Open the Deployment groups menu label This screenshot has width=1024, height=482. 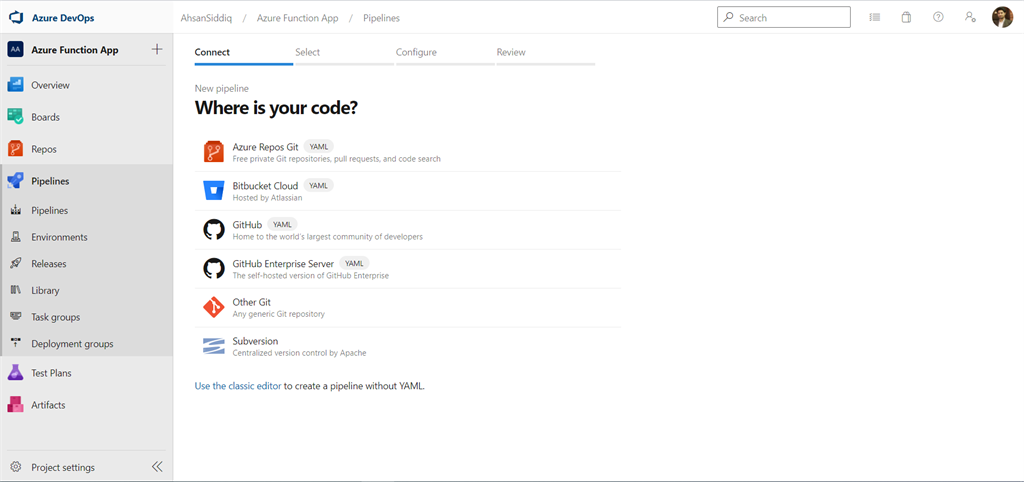click(72, 344)
